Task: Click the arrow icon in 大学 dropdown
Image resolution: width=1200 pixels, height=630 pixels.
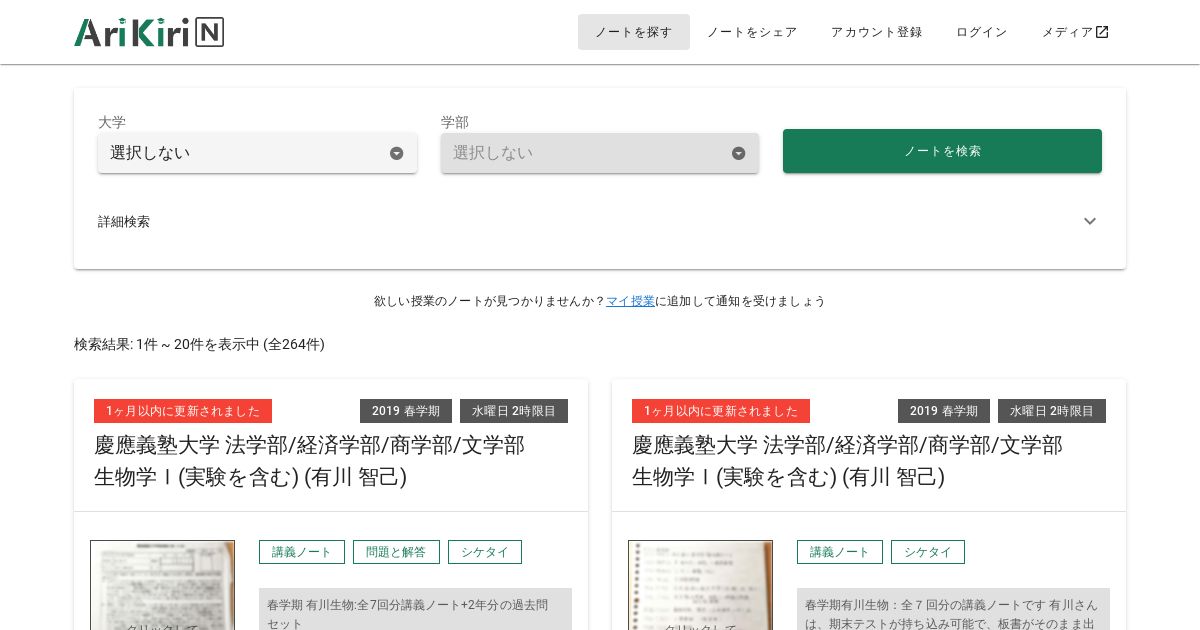Action: coord(397,153)
